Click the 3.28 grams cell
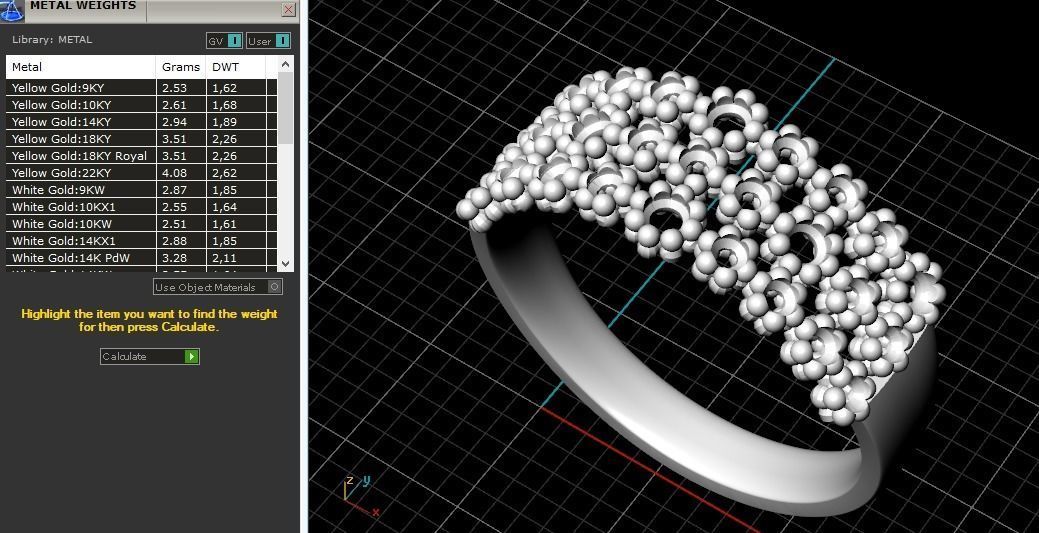 [x=181, y=258]
